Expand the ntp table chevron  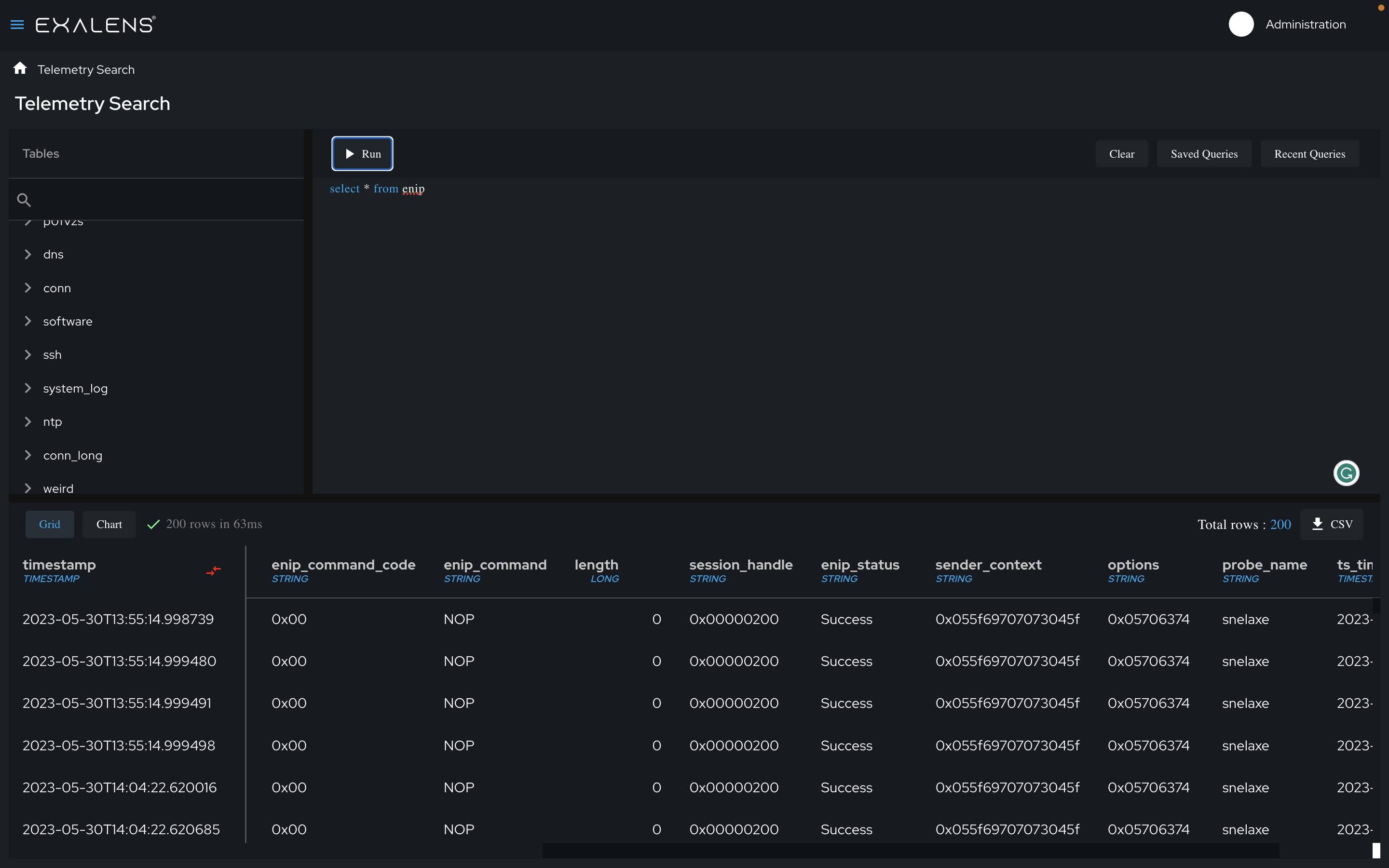tap(27, 422)
